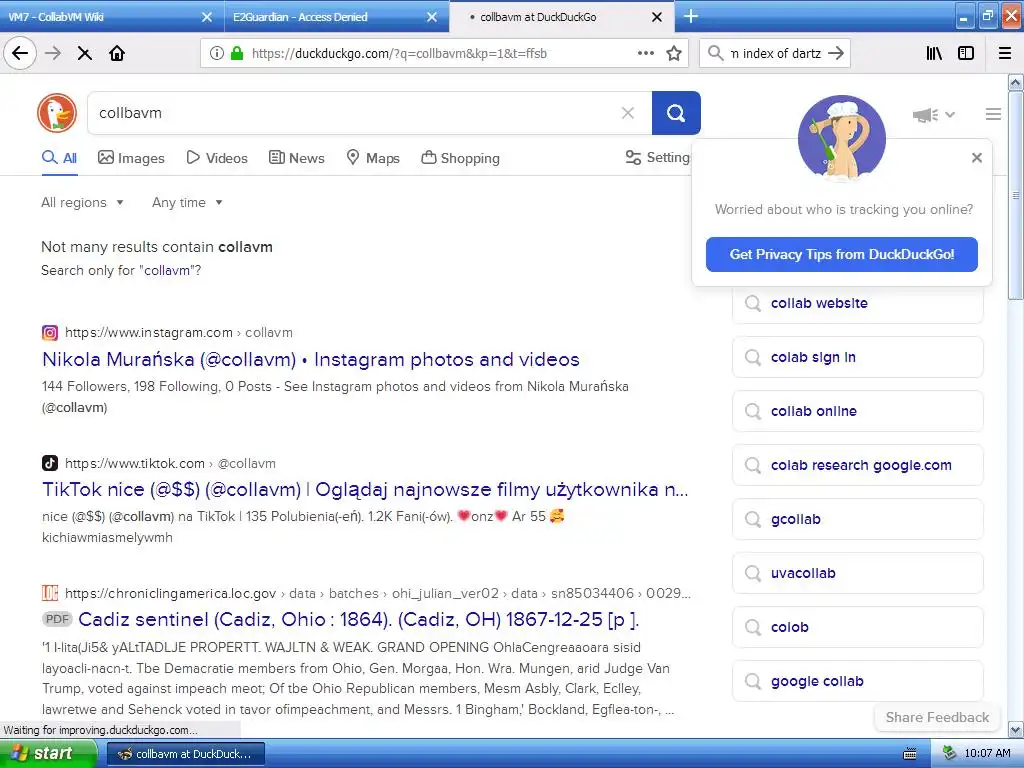Click the page vertical scrollbar thumb
Screen dimensions: 1024x768
[1016, 195]
